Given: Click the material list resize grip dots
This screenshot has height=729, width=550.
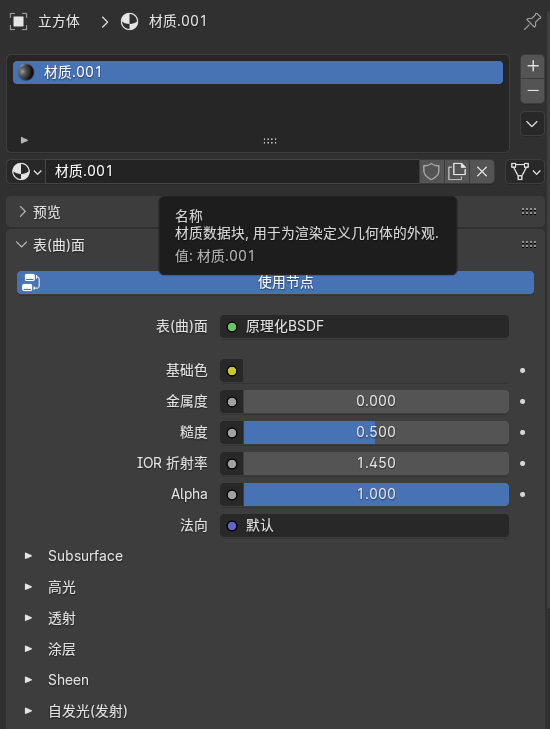Looking at the screenshot, I should coord(270,140).
